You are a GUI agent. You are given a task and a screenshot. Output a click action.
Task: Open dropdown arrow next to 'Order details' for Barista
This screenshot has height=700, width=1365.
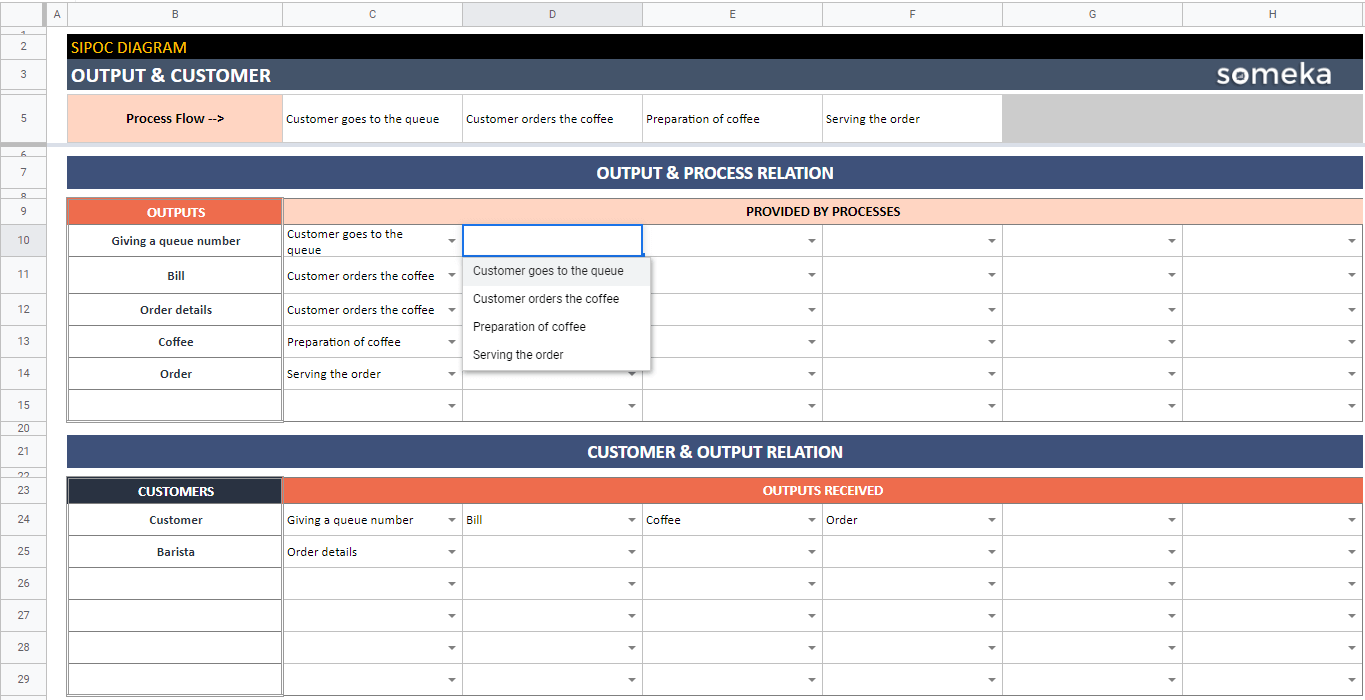tap(452, 552)
